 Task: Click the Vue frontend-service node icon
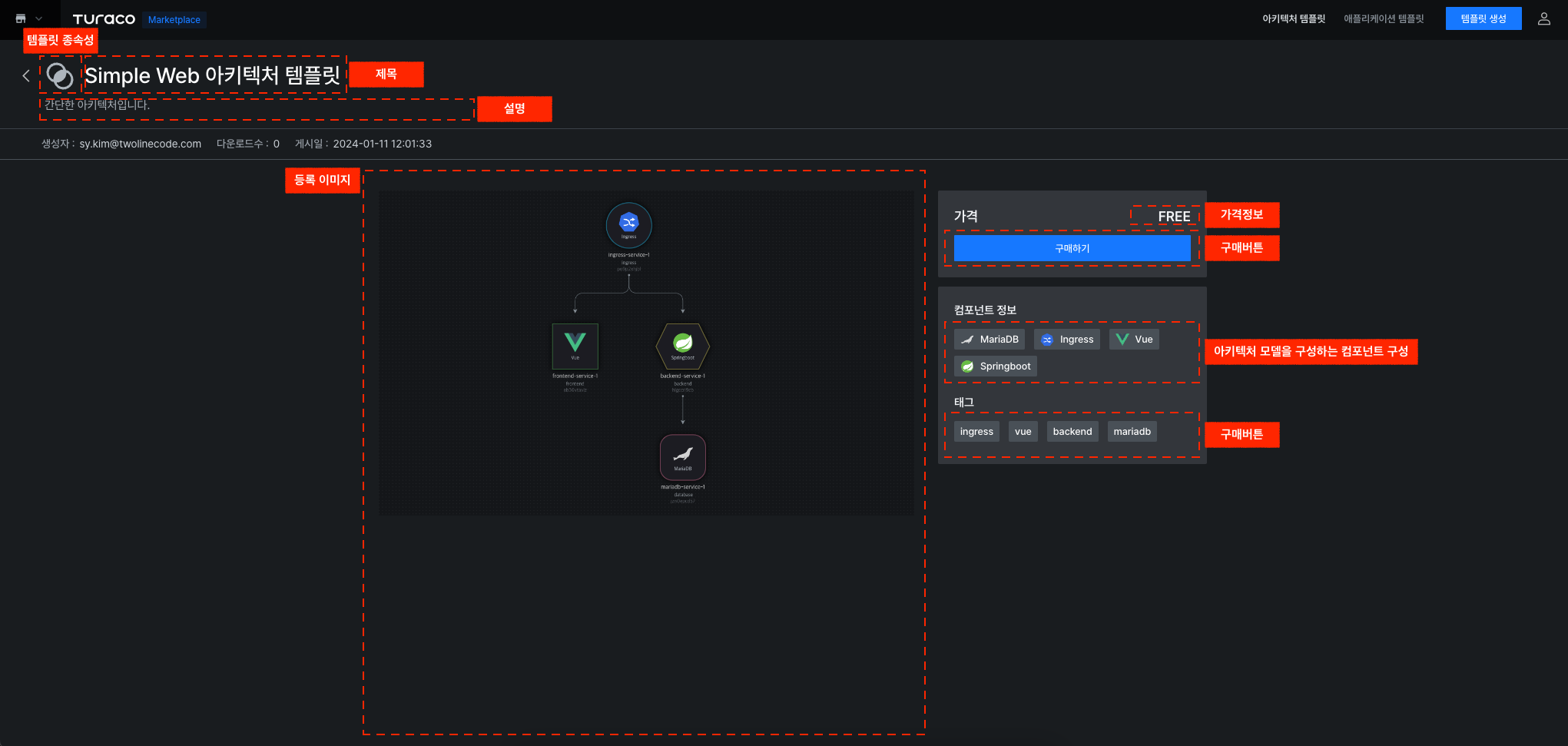pos(575,346)
